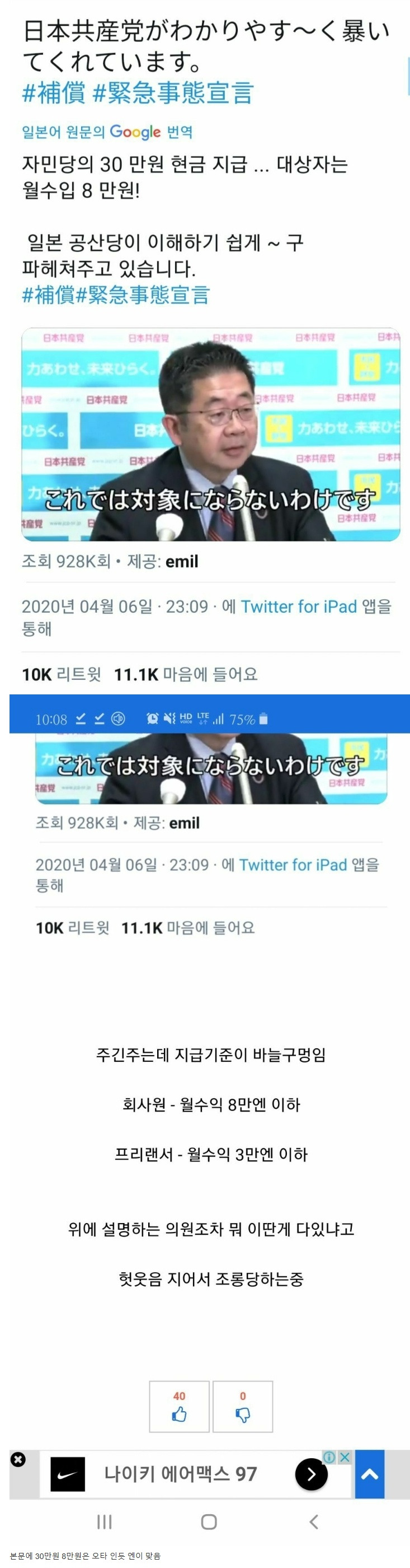Open the ad's black arrow button

coord(311,1474)
